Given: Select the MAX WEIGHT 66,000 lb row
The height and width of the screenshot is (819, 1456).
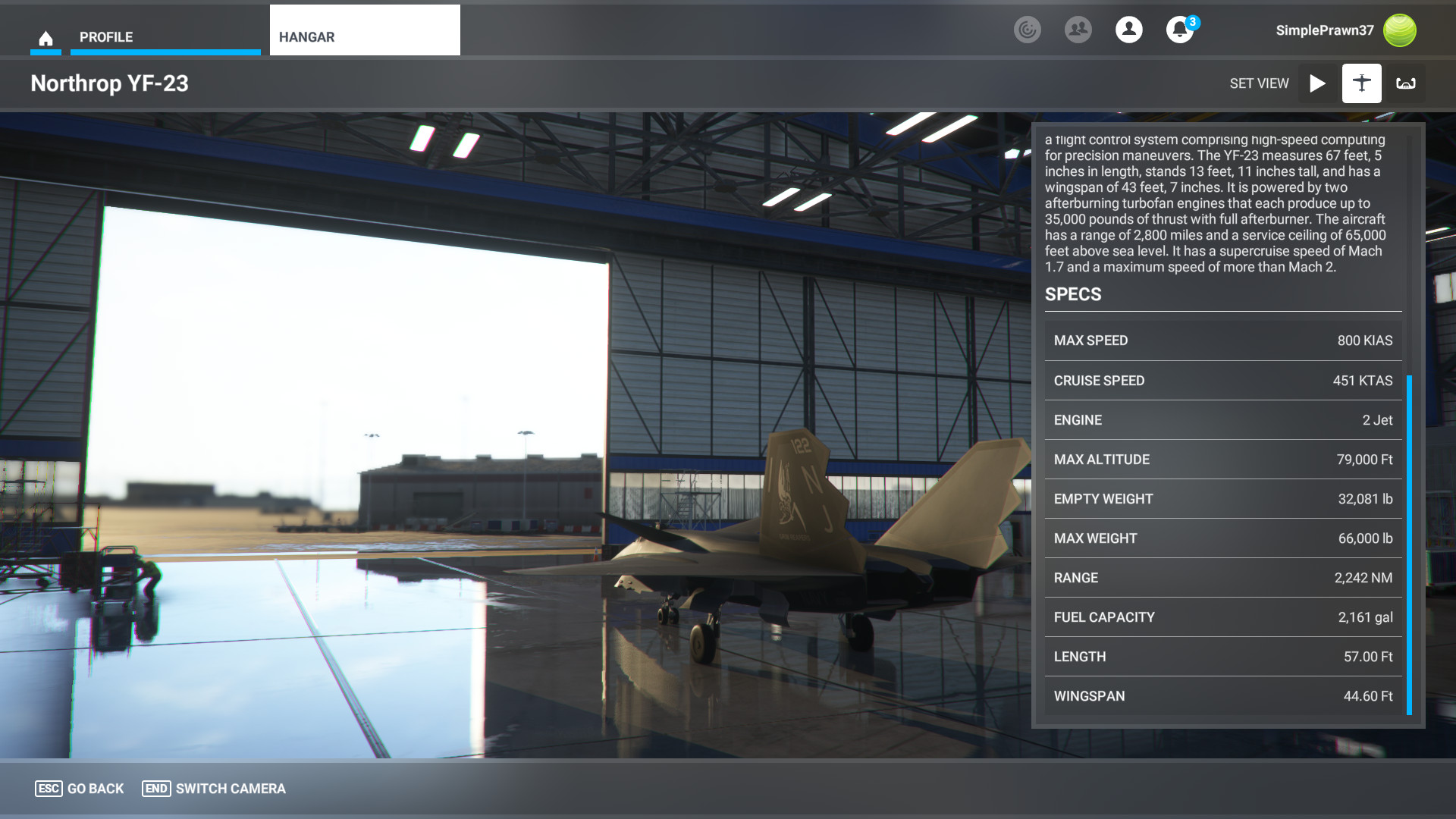Looking at the screenshot, I should 1223,538.
